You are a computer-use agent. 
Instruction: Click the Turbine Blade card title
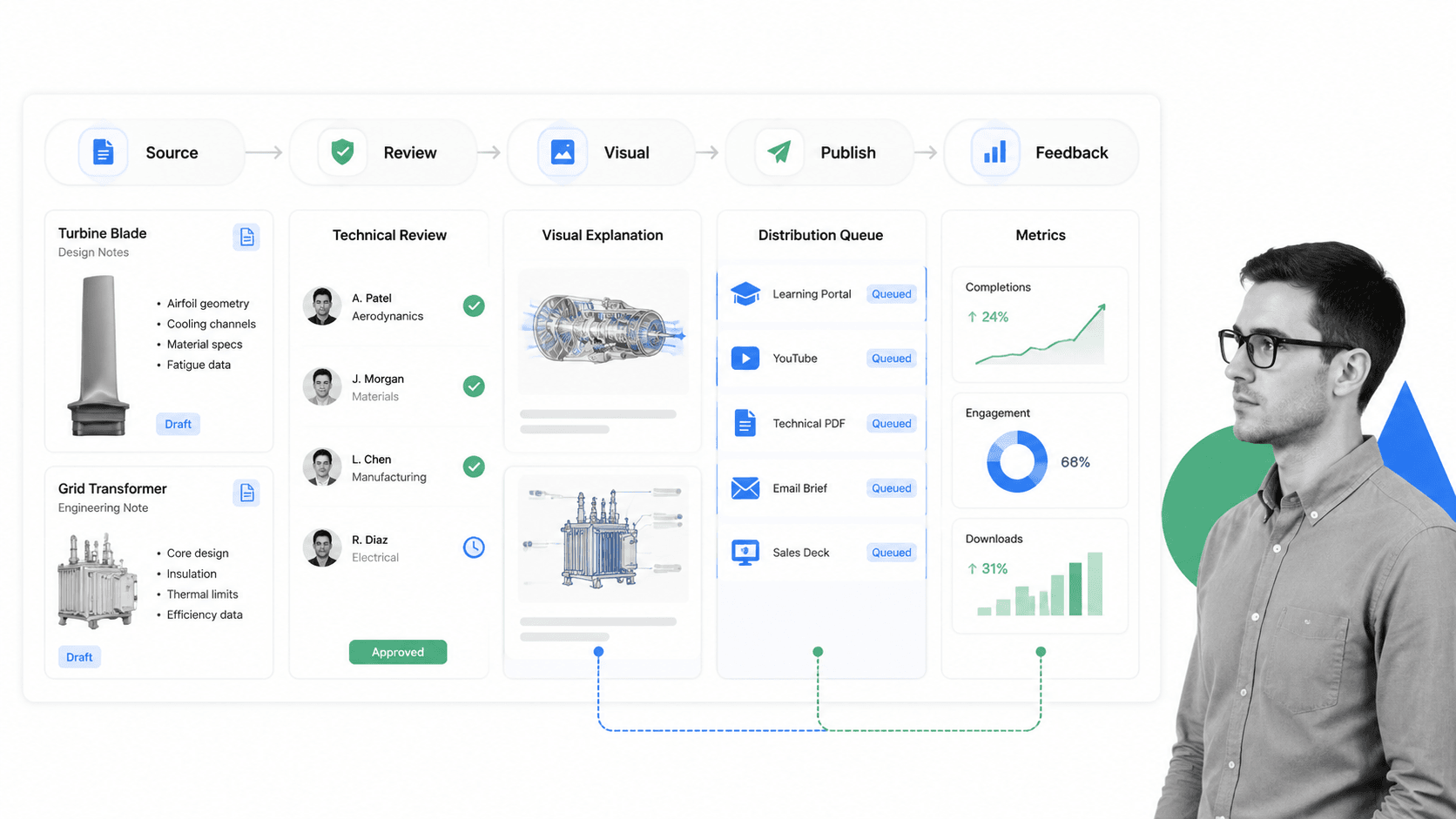[x=102, y=233]
